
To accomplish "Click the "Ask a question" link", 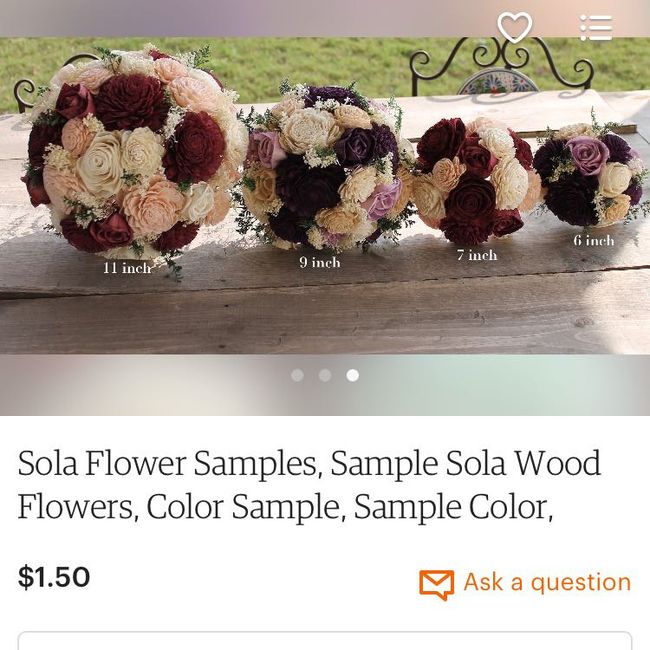I will pyautogui.click(x=546, y=582).
